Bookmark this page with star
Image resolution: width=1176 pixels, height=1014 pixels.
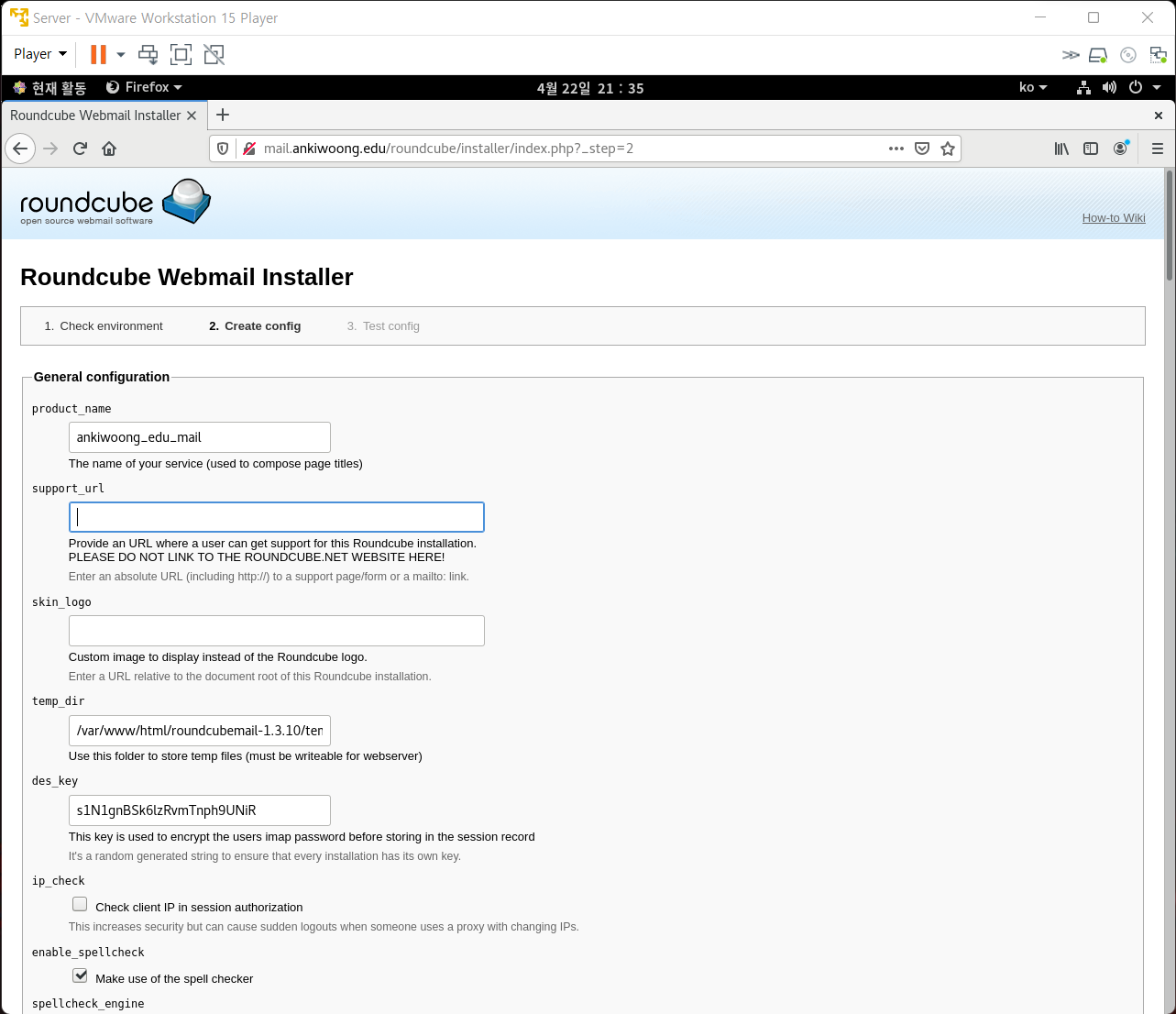pos(948,149)
